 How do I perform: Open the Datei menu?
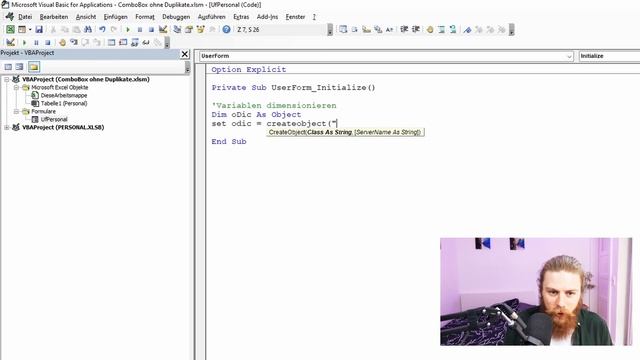(x=25, y=17)
